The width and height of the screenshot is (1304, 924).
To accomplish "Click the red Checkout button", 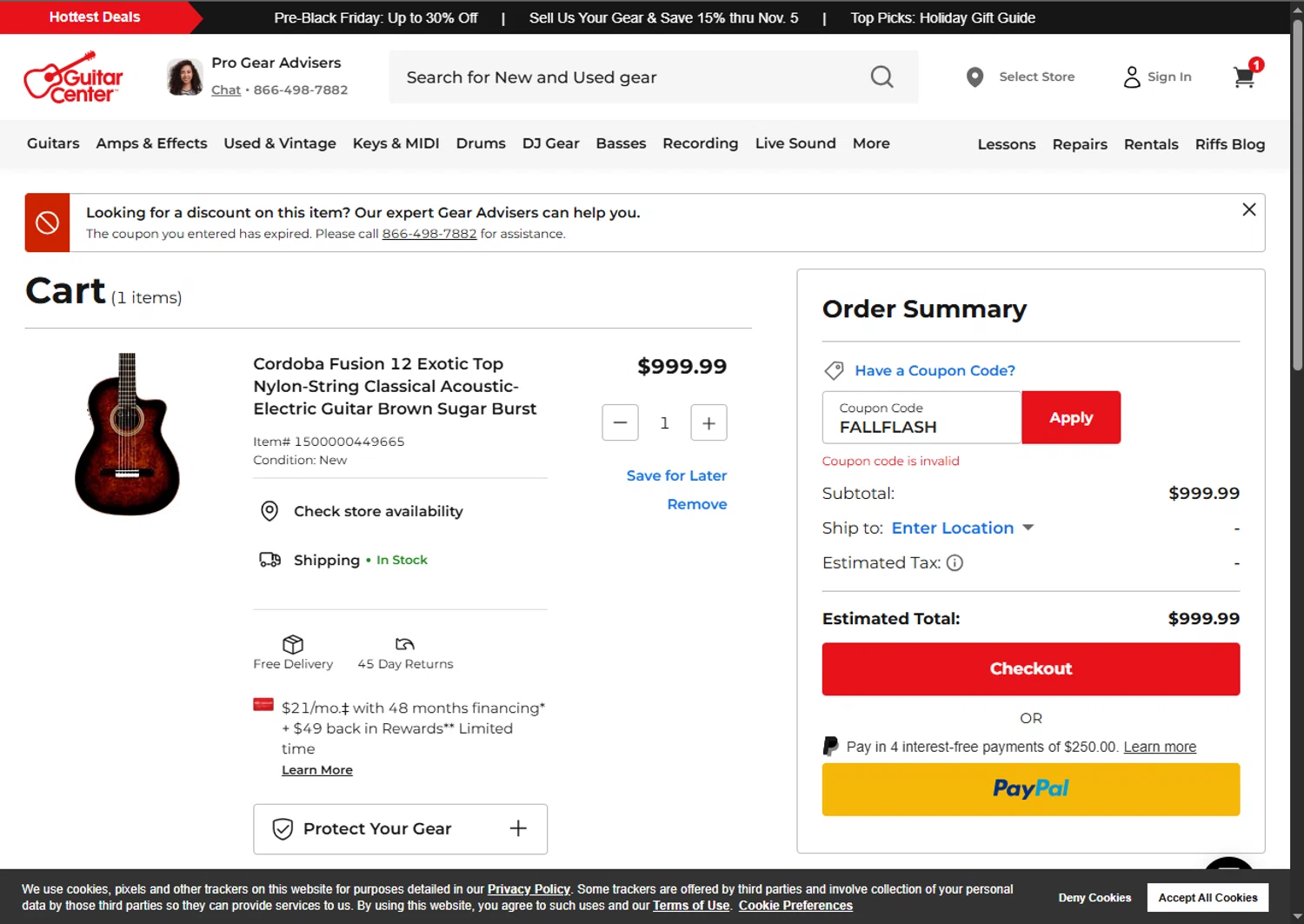I will (1030, 668).
